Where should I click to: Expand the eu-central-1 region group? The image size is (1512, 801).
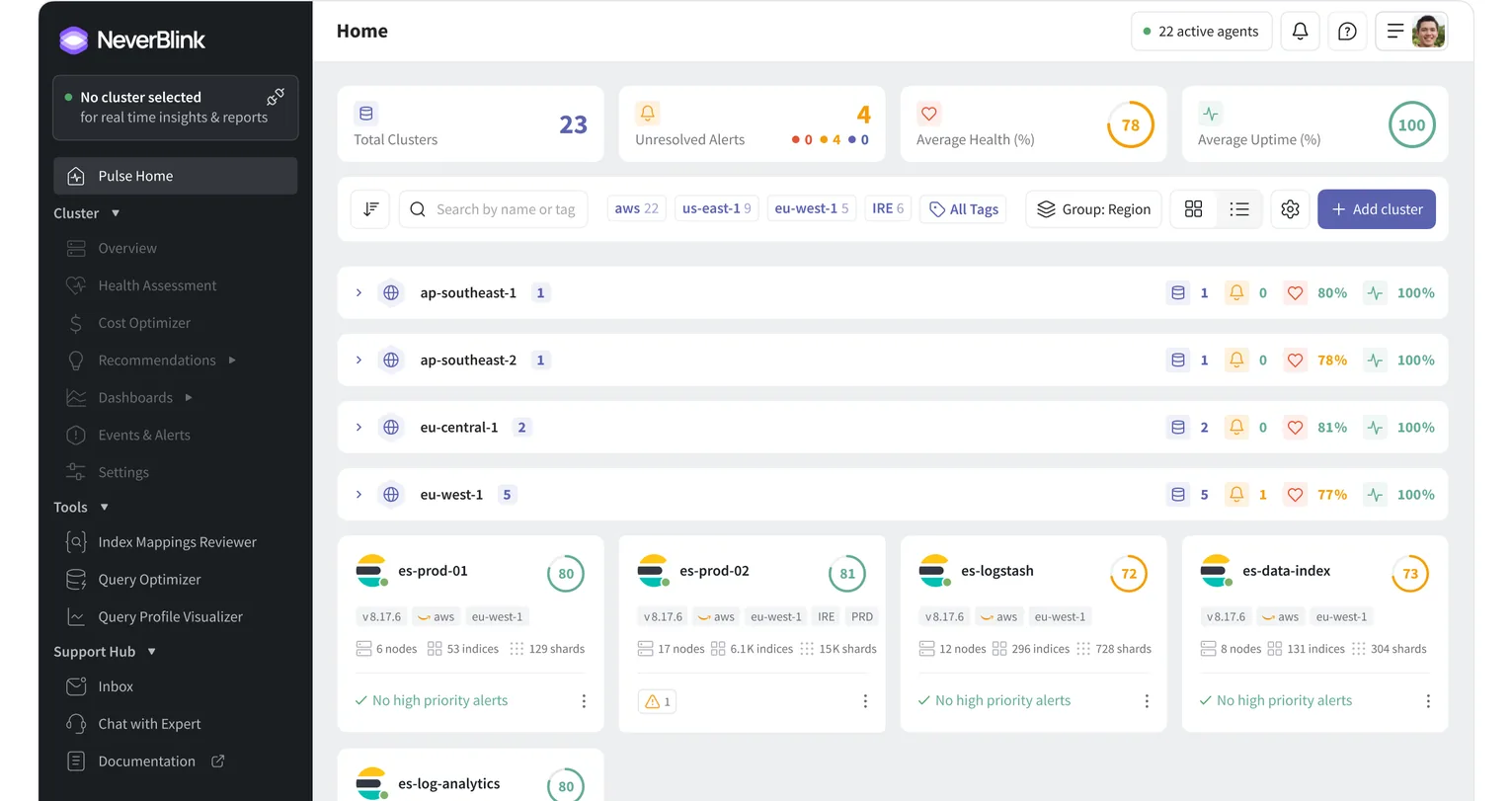click(358, 428)
